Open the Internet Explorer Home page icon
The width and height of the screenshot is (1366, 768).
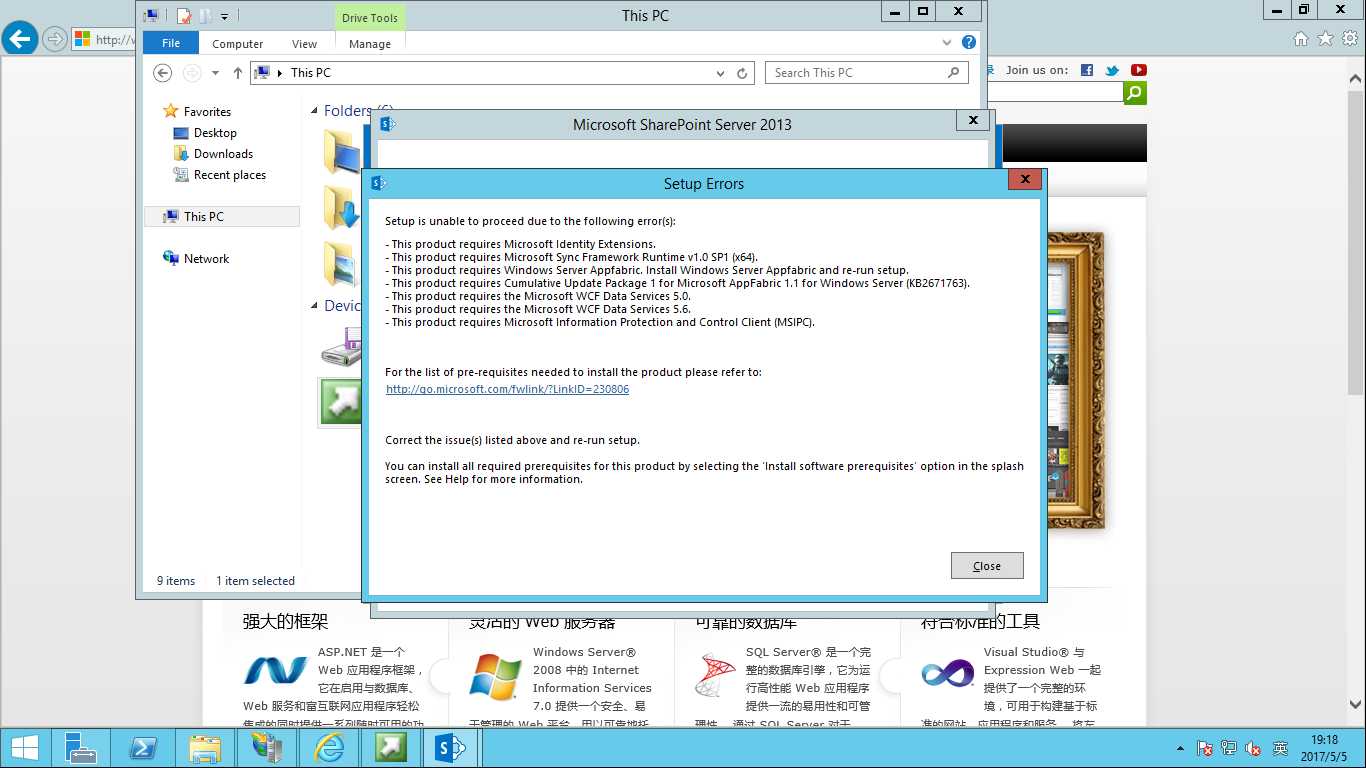coord(1300,39)
